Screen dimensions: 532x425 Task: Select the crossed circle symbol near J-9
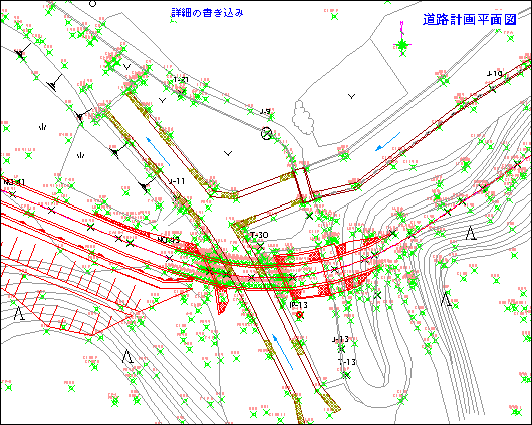tap(266, 133)
